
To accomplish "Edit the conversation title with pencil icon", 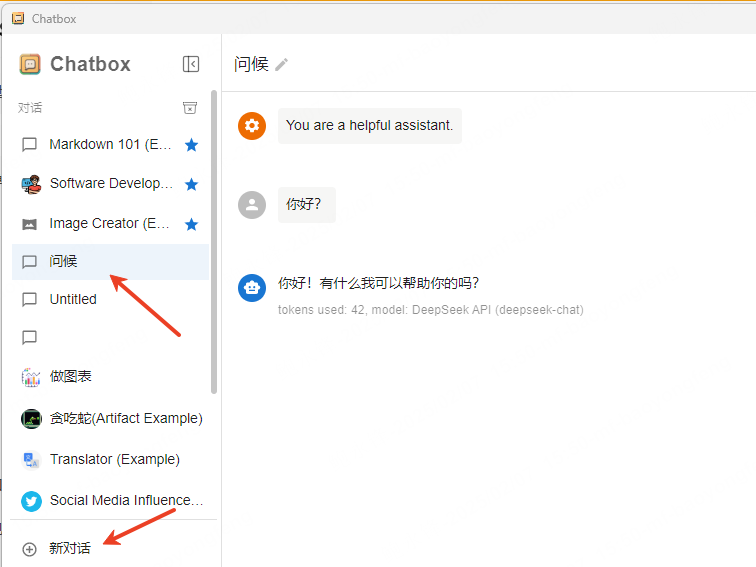I will pos(282,65).
